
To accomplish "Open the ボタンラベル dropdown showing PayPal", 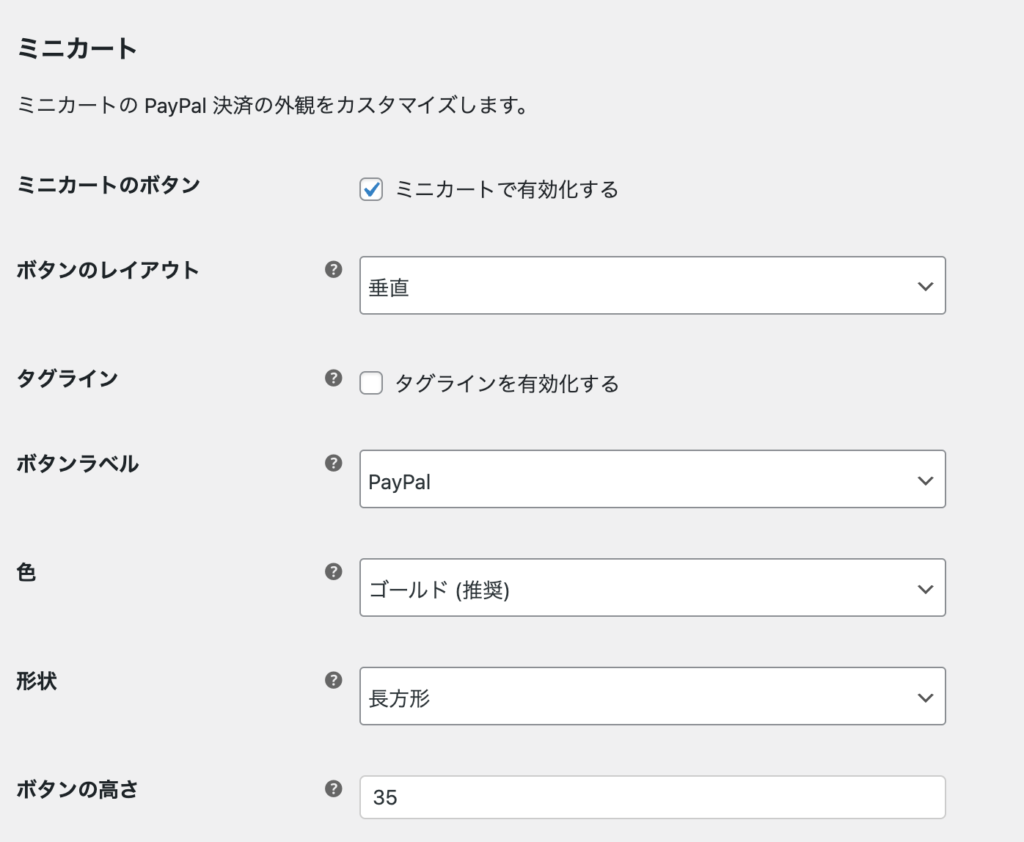I will click(652, 479).
